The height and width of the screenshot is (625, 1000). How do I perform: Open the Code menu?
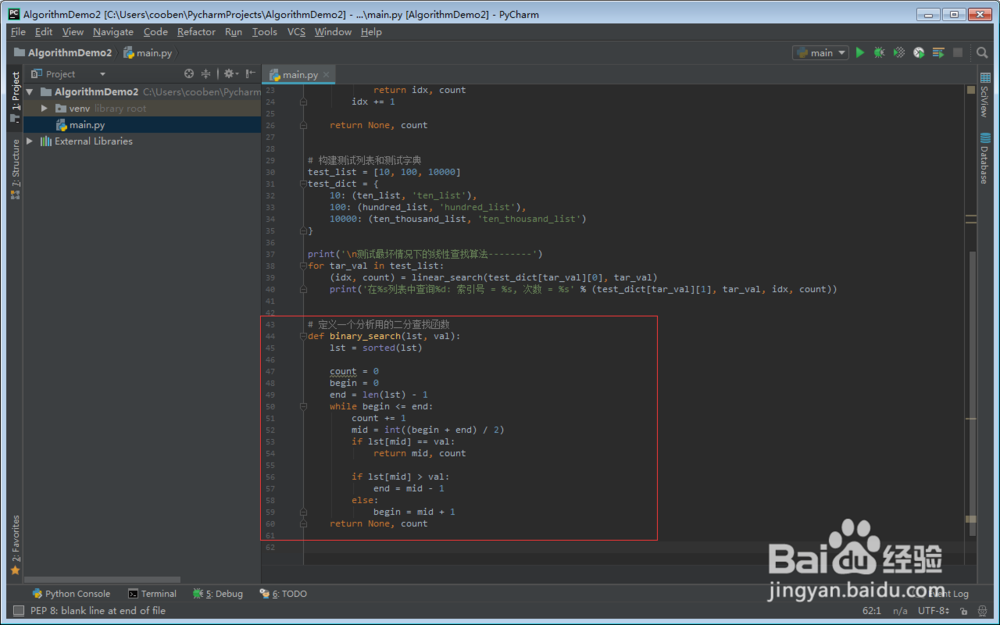click(x=155, y=32)
